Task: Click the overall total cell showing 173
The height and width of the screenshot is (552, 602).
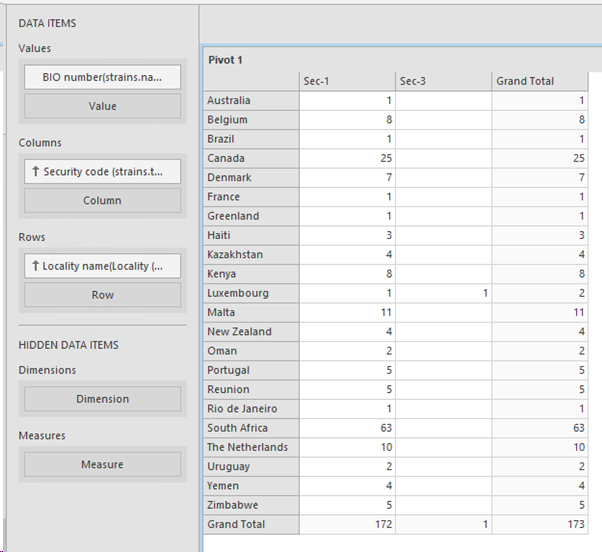Action: pyautogui.click(x=540, y=524)
